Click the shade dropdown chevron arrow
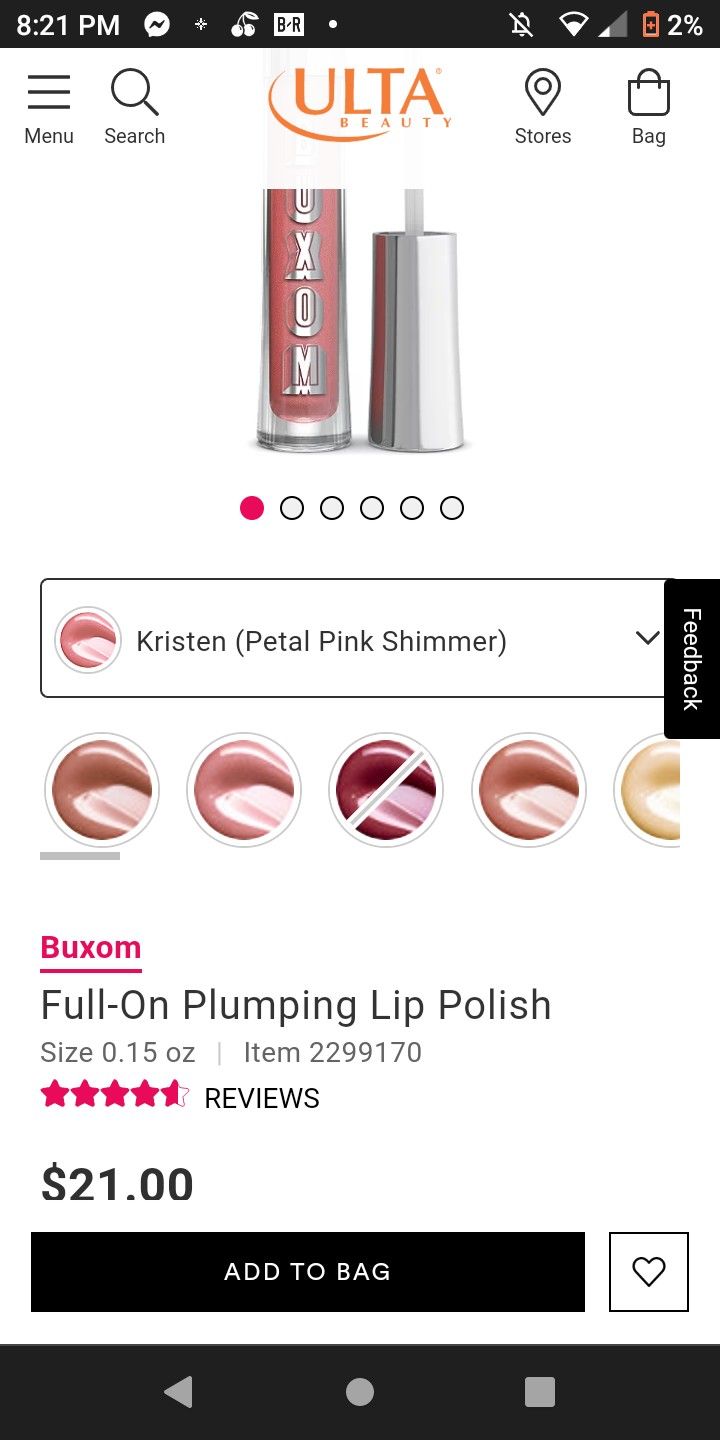 coord(647,638)
